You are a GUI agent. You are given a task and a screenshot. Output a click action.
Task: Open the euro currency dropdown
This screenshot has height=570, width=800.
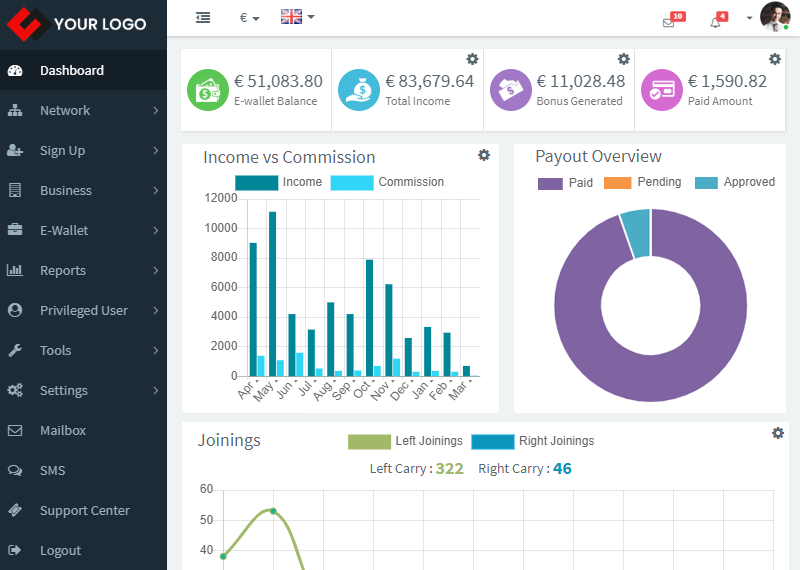[x=249, y=18]
